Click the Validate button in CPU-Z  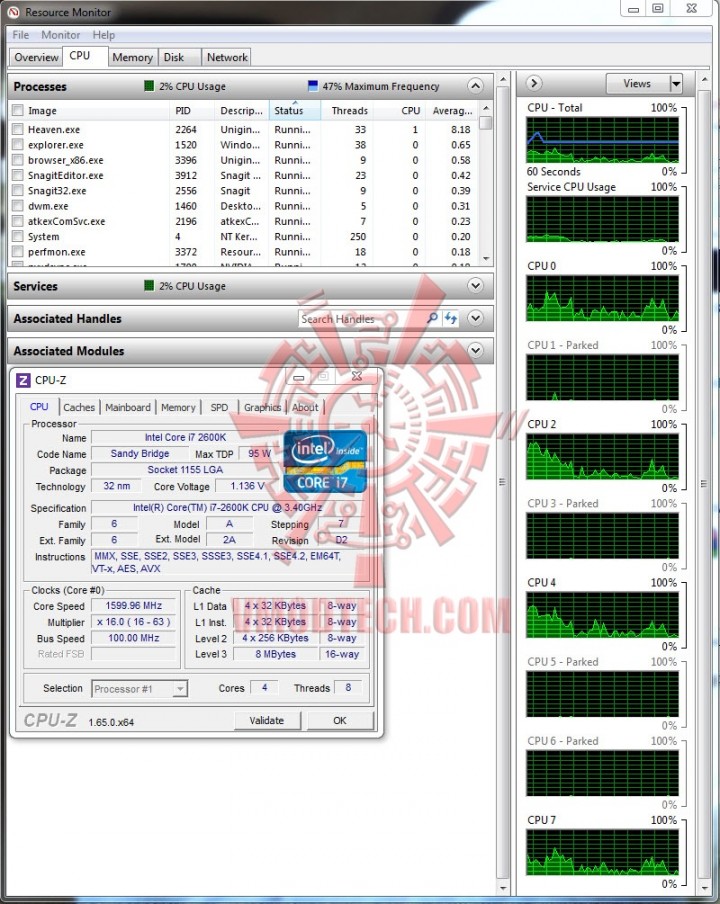(267, 720)
